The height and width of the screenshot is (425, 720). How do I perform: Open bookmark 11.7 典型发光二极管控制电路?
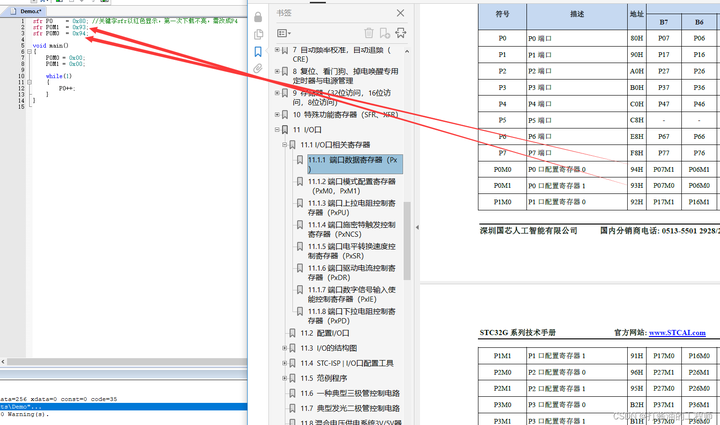(x=350, y=408)
